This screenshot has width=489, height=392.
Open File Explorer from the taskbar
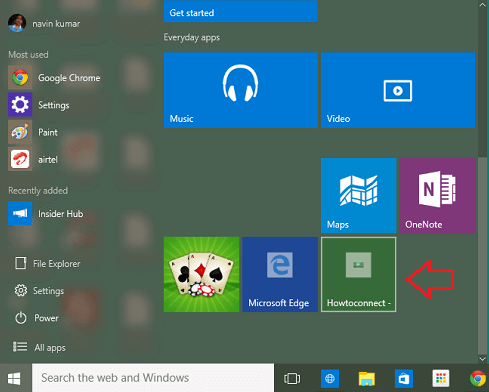click(x=367, y=379)
